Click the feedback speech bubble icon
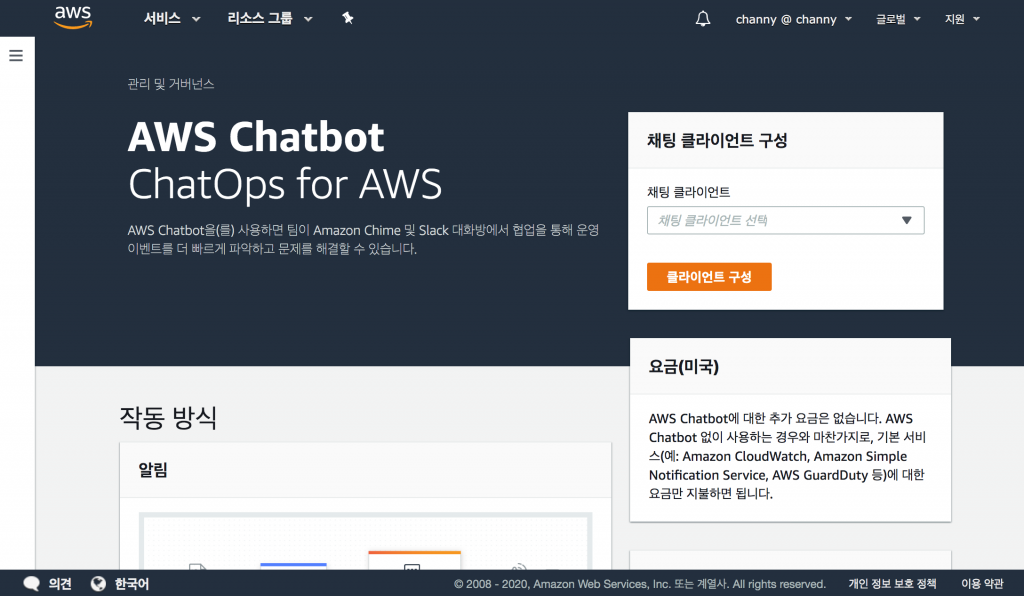The image size is (1024, 596). tap(31, 584)
